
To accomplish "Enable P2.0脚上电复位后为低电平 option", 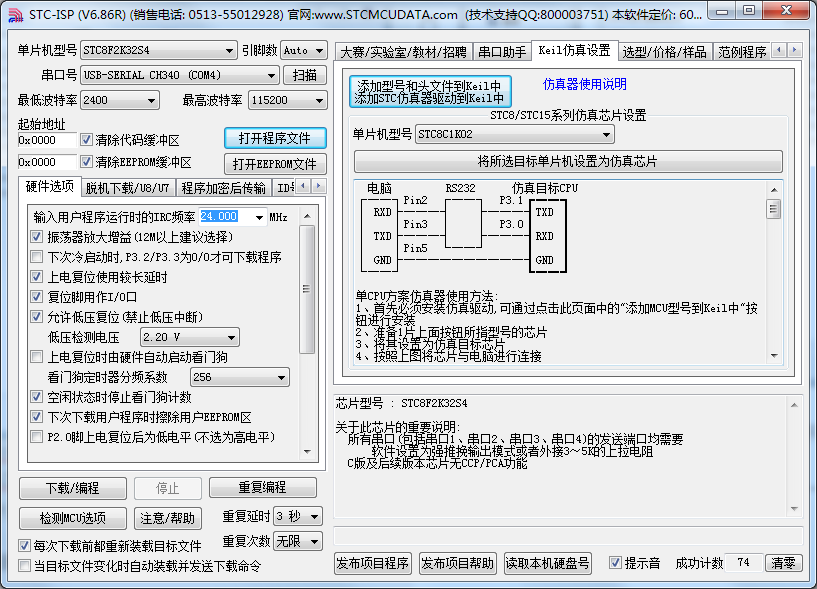I will tap(36, 436).
